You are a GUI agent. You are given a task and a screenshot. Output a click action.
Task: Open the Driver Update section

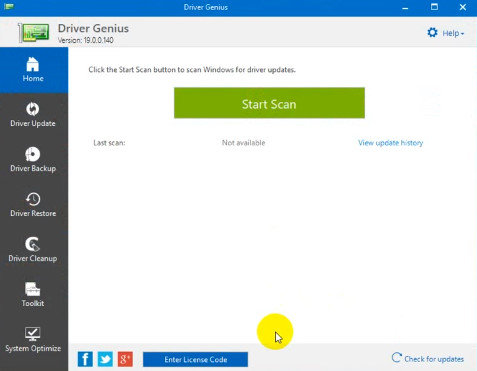click(x=33, y=115)
